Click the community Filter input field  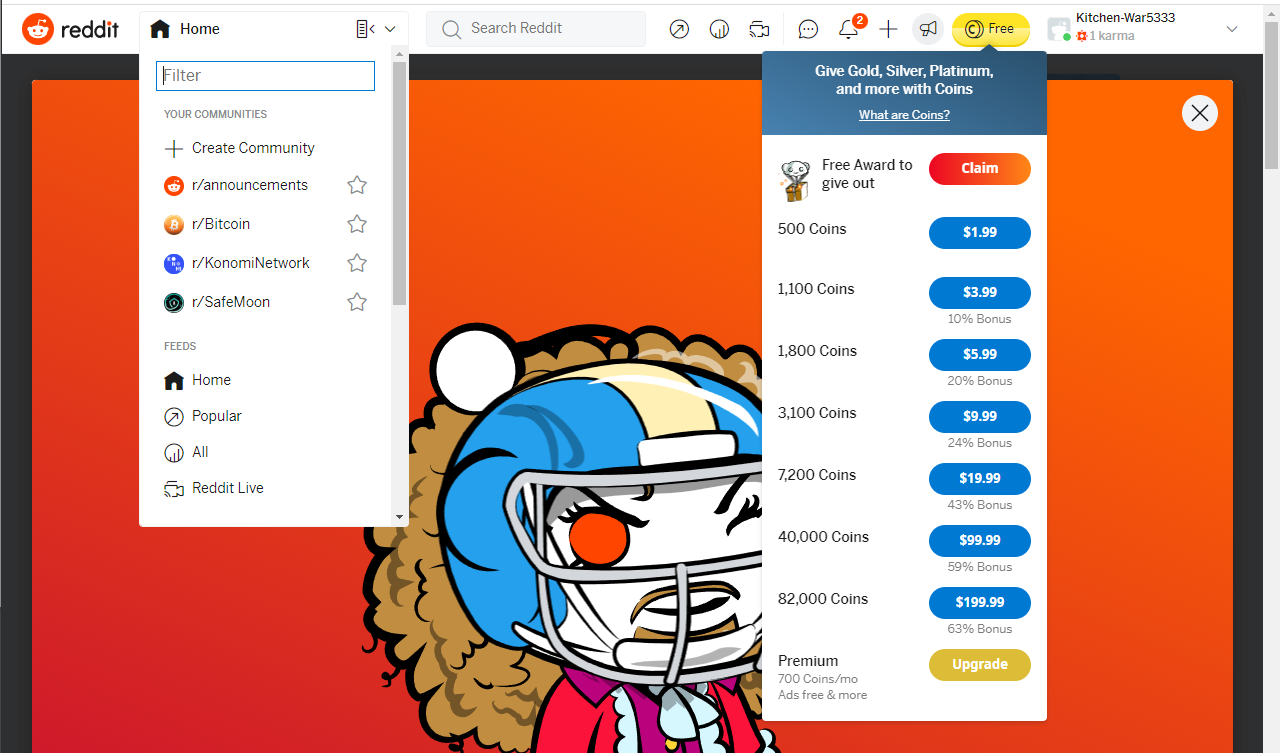[x=265, y=75]
